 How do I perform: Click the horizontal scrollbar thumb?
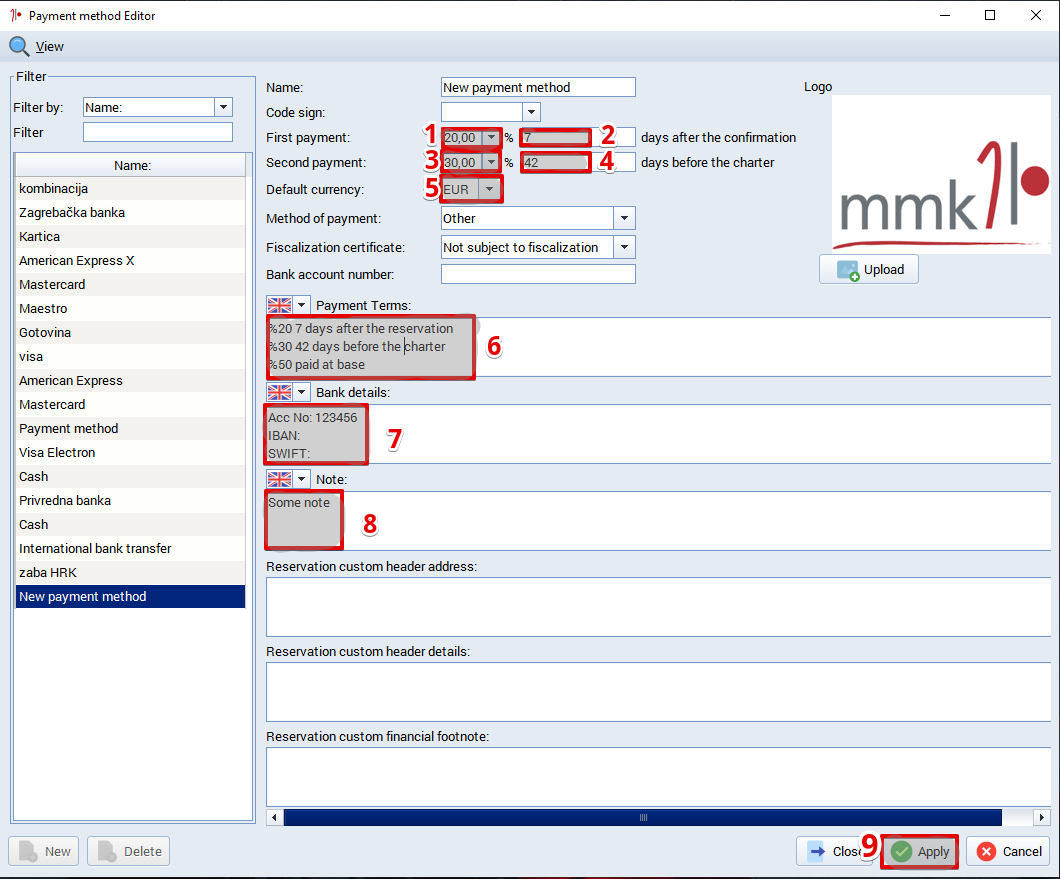[x=642, y=817]
